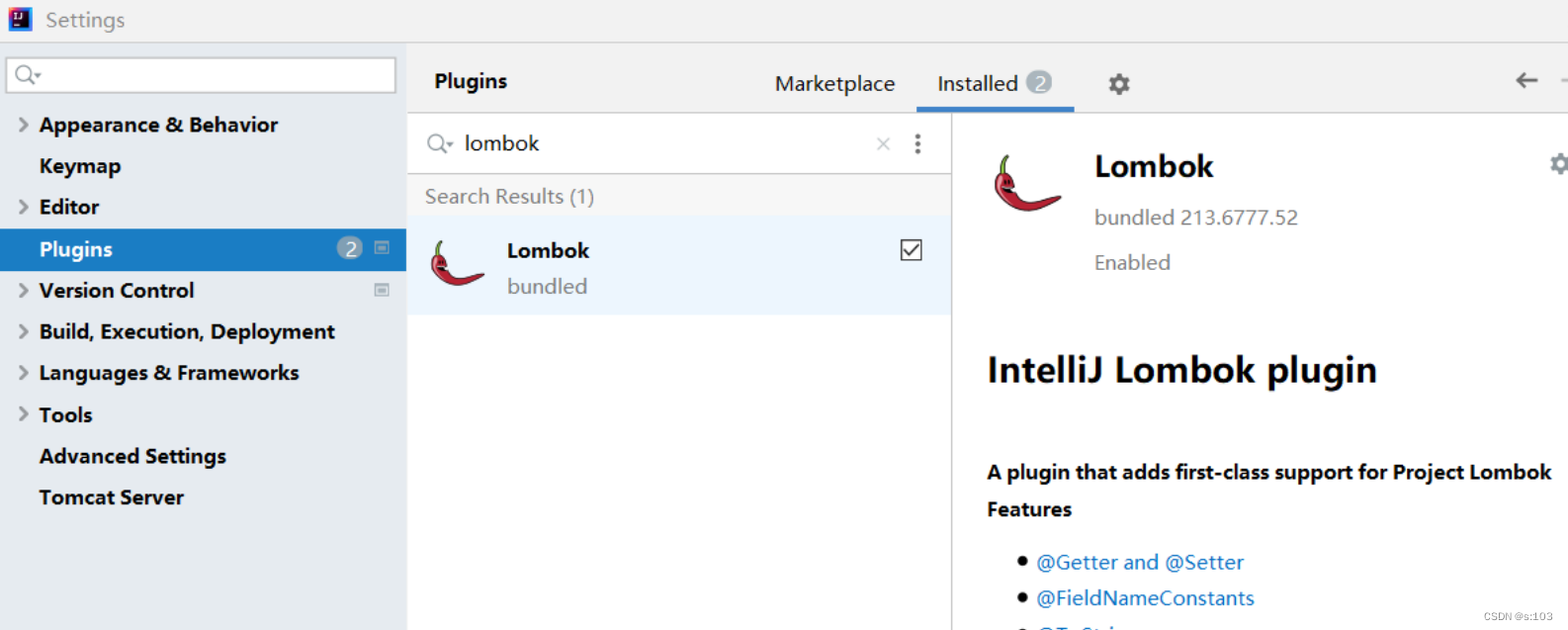Click the 'IntelliJ Lombok plugin' heading
This screenshot has height=630, width=1568.
pyautogui.click(x=1181, y=370)
